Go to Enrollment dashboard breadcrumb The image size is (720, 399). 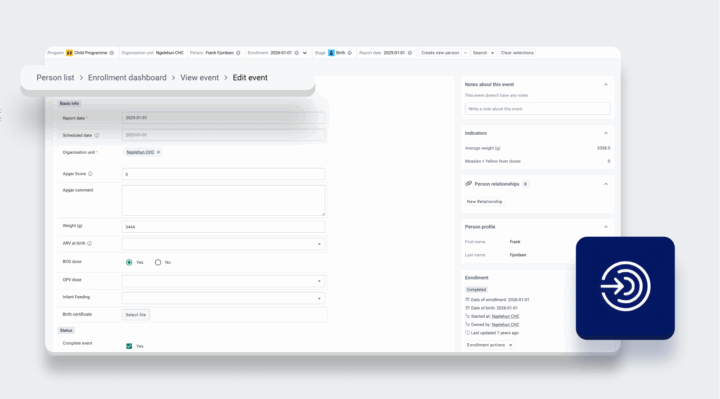127,78
